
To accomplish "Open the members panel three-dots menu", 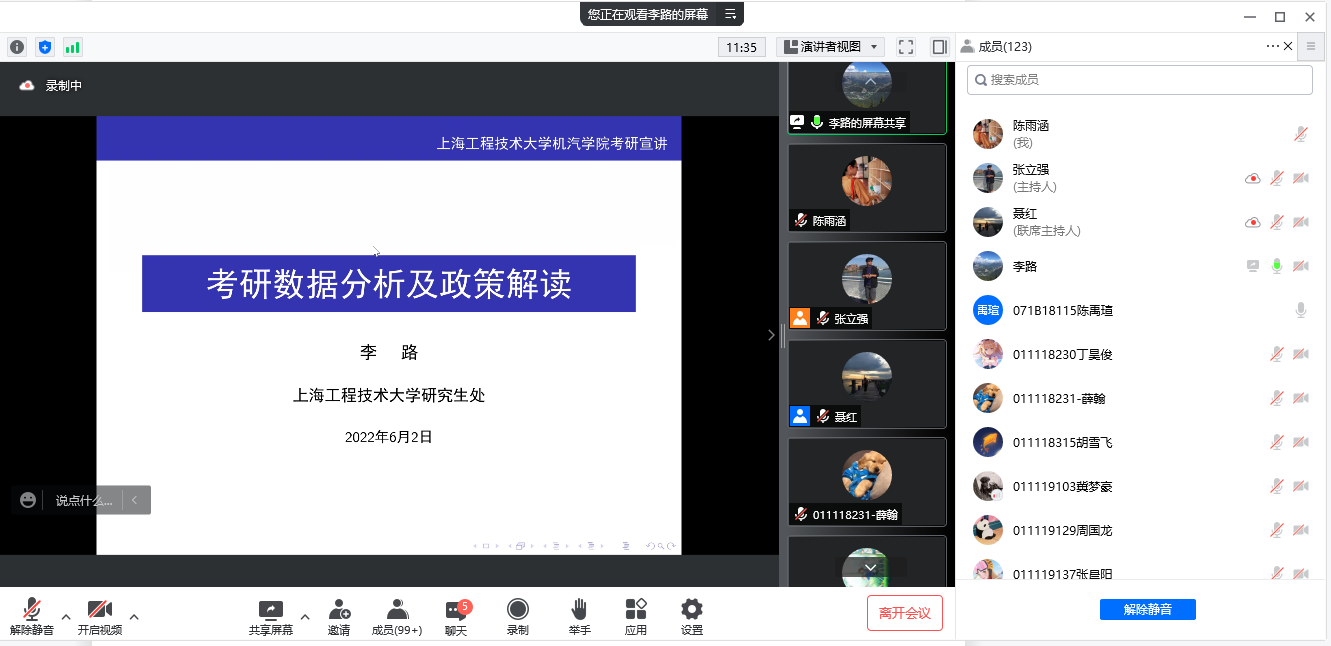I will [x=1272, y=46].
